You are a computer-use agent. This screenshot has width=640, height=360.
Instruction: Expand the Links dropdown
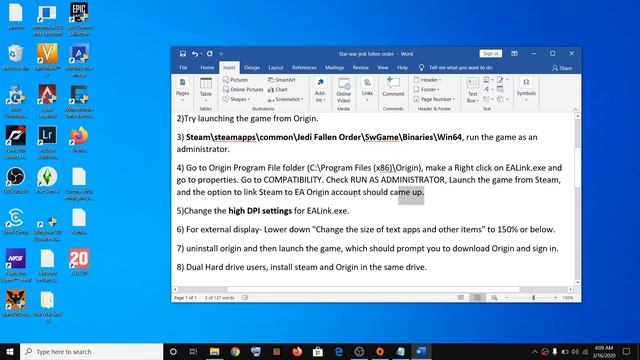367,90
